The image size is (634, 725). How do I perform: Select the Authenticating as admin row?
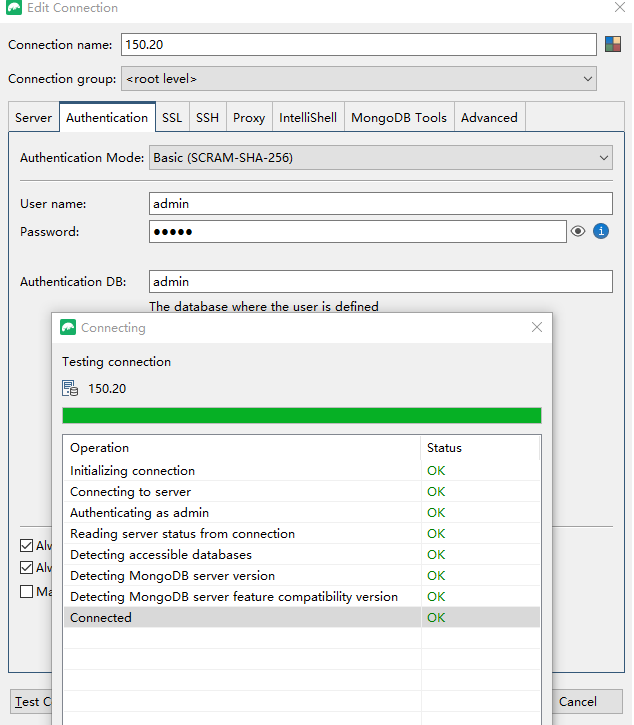302,512
